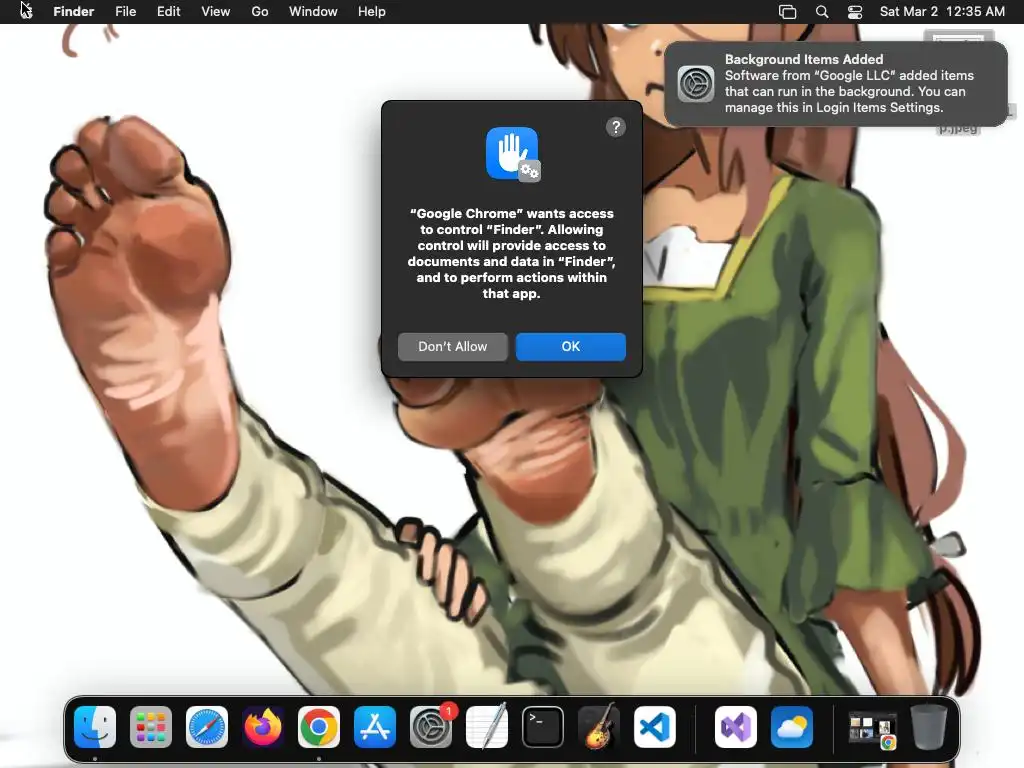
Task: Open Launchpad from the Dock
Action: click(x=151, y=727)
